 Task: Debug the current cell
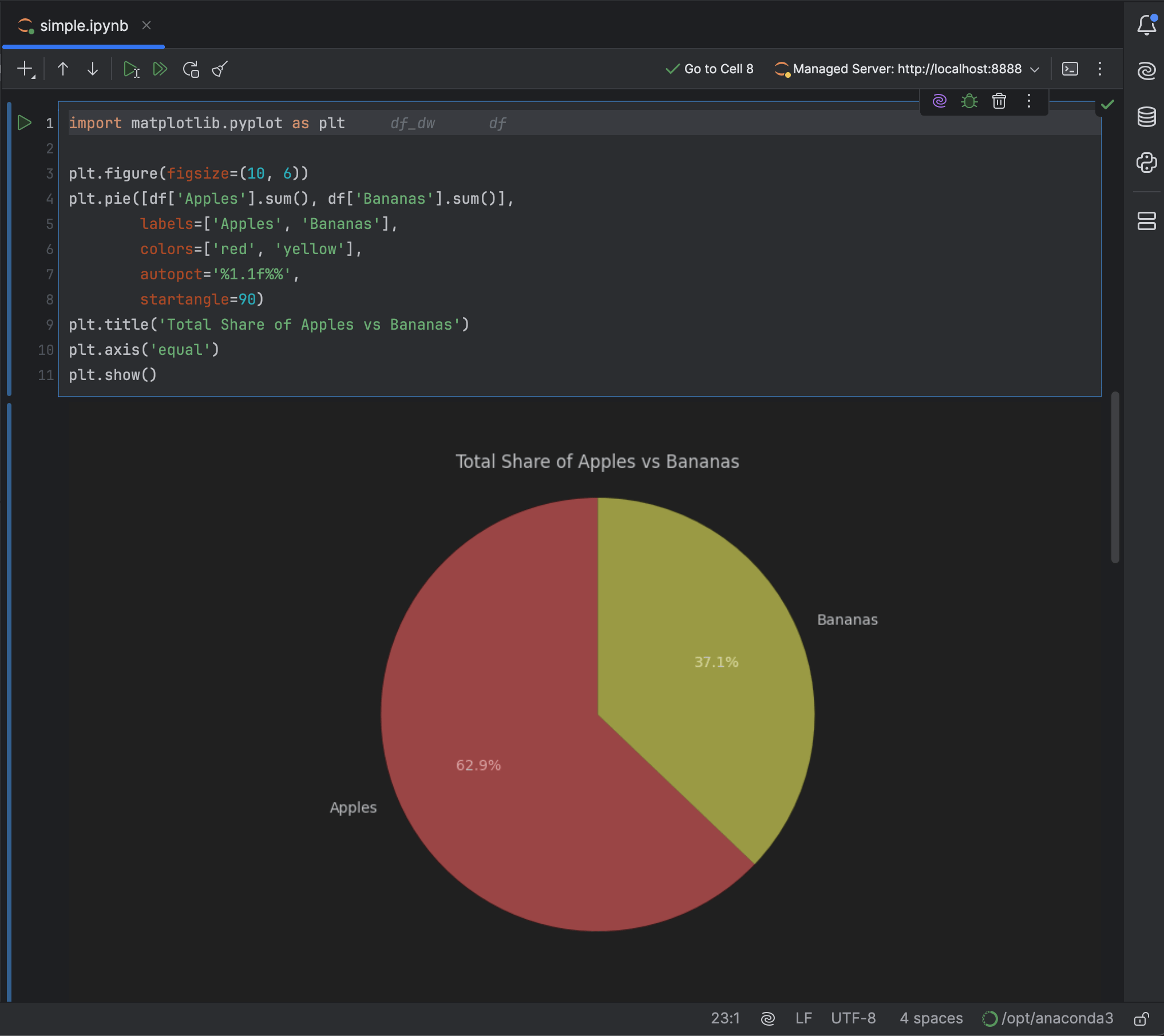click(x=969, y=101)
